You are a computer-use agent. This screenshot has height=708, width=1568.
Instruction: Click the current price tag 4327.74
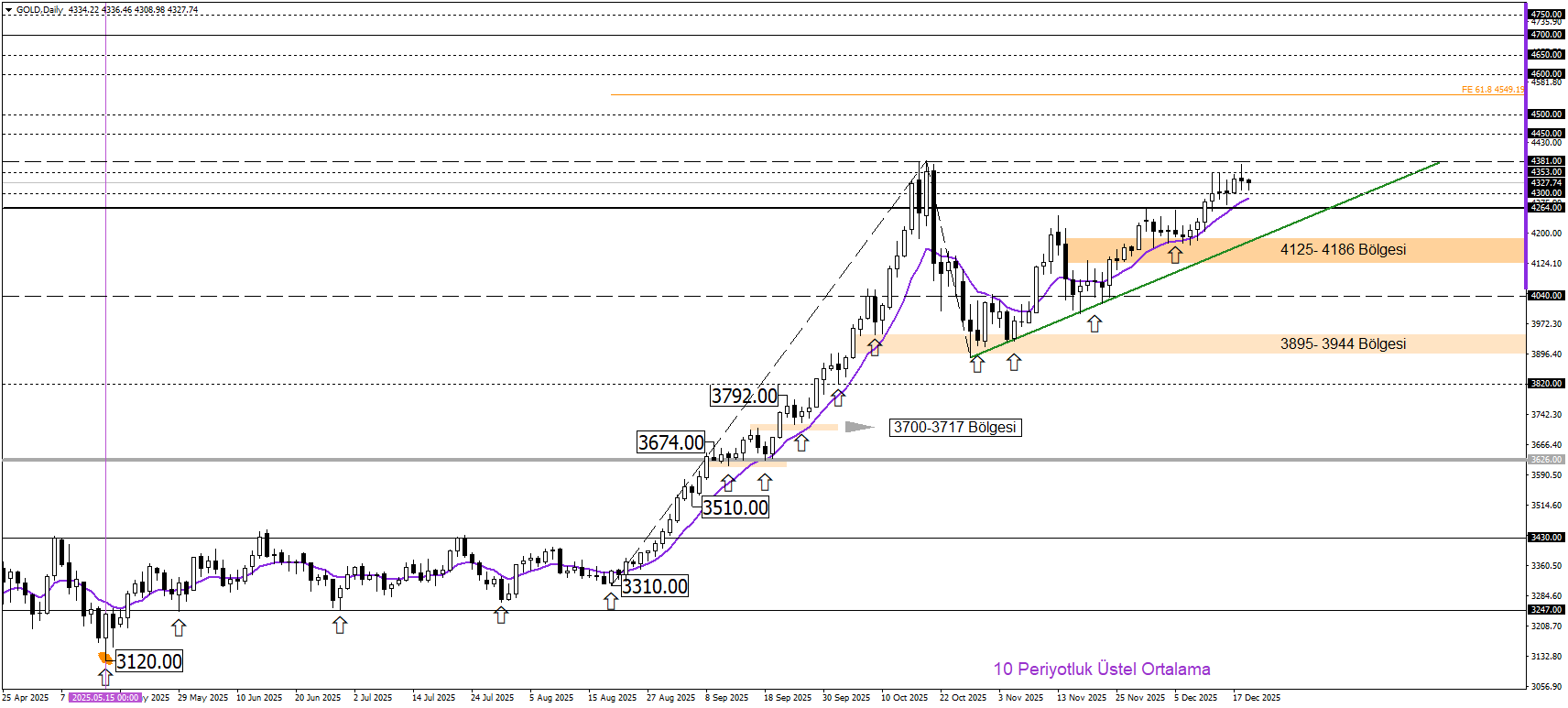click(1546, 183)
